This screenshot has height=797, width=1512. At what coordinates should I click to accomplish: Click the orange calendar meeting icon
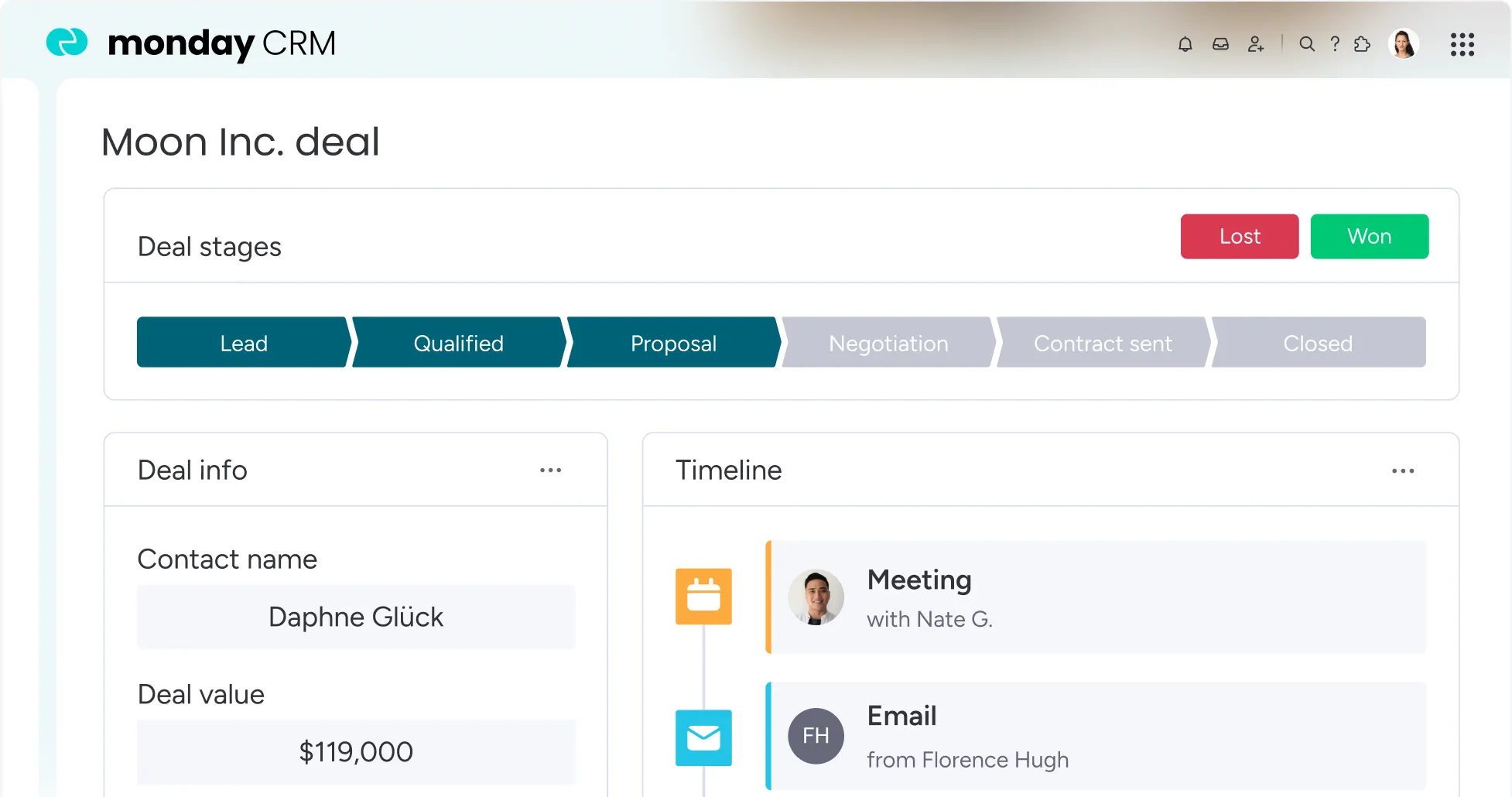point(703,596)
